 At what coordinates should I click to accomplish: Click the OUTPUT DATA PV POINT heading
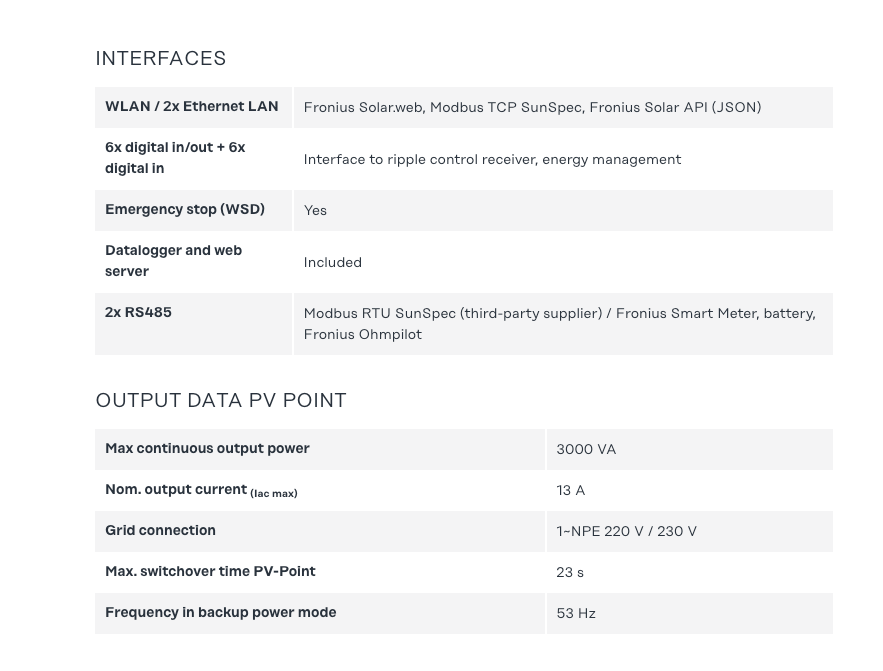pyautogui.click(x=221, y=400)
